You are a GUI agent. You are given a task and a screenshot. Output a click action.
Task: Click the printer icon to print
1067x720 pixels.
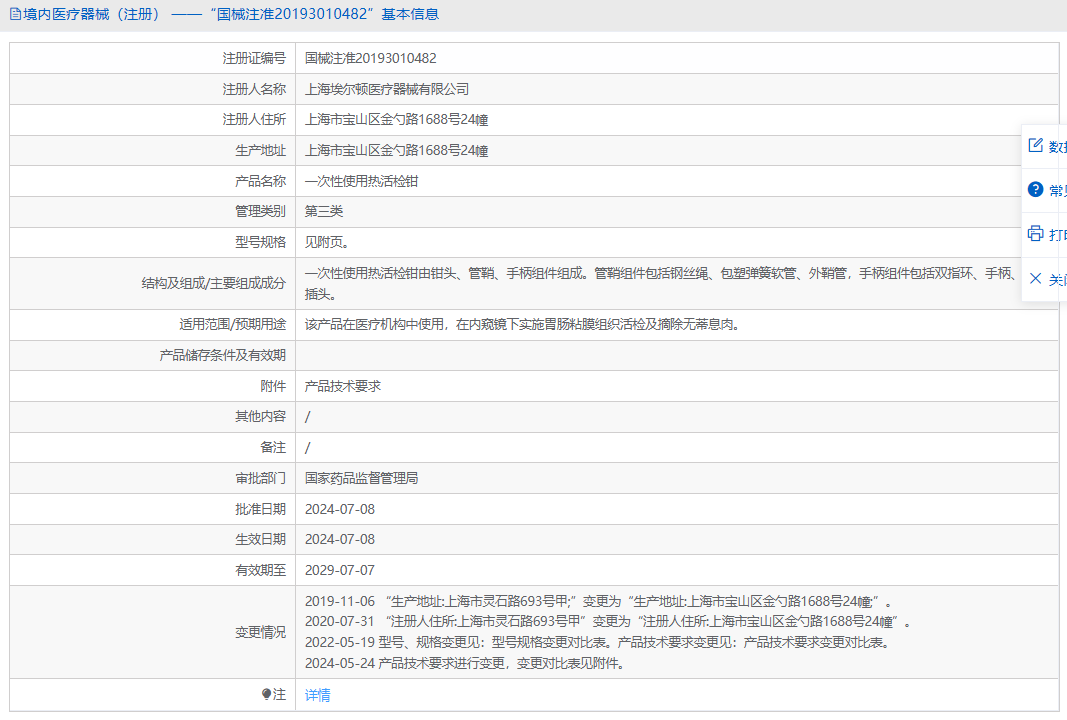click(x=1035, y=234)
